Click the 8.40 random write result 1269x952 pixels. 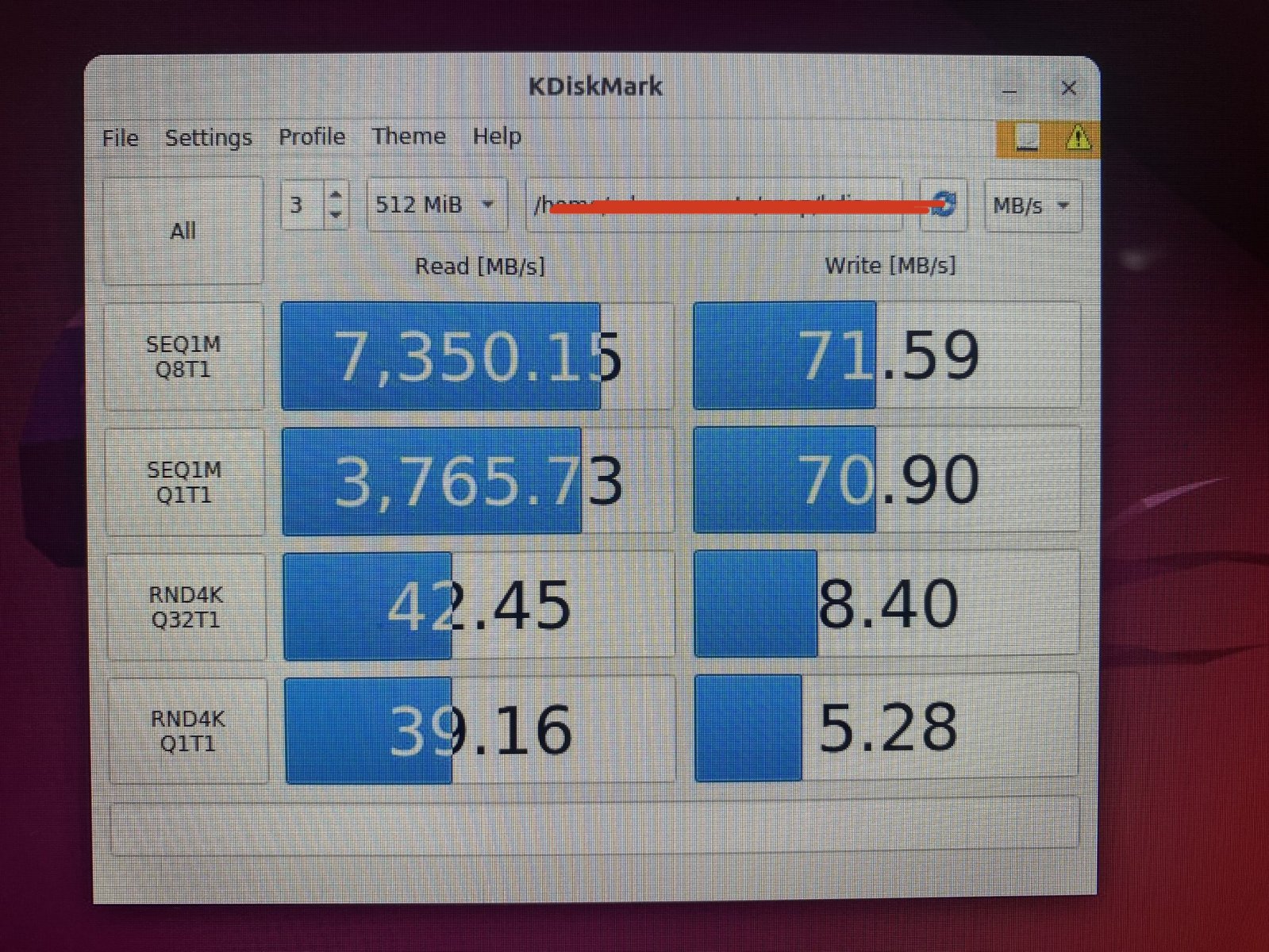pyautogui.click(x=886, y=604)
